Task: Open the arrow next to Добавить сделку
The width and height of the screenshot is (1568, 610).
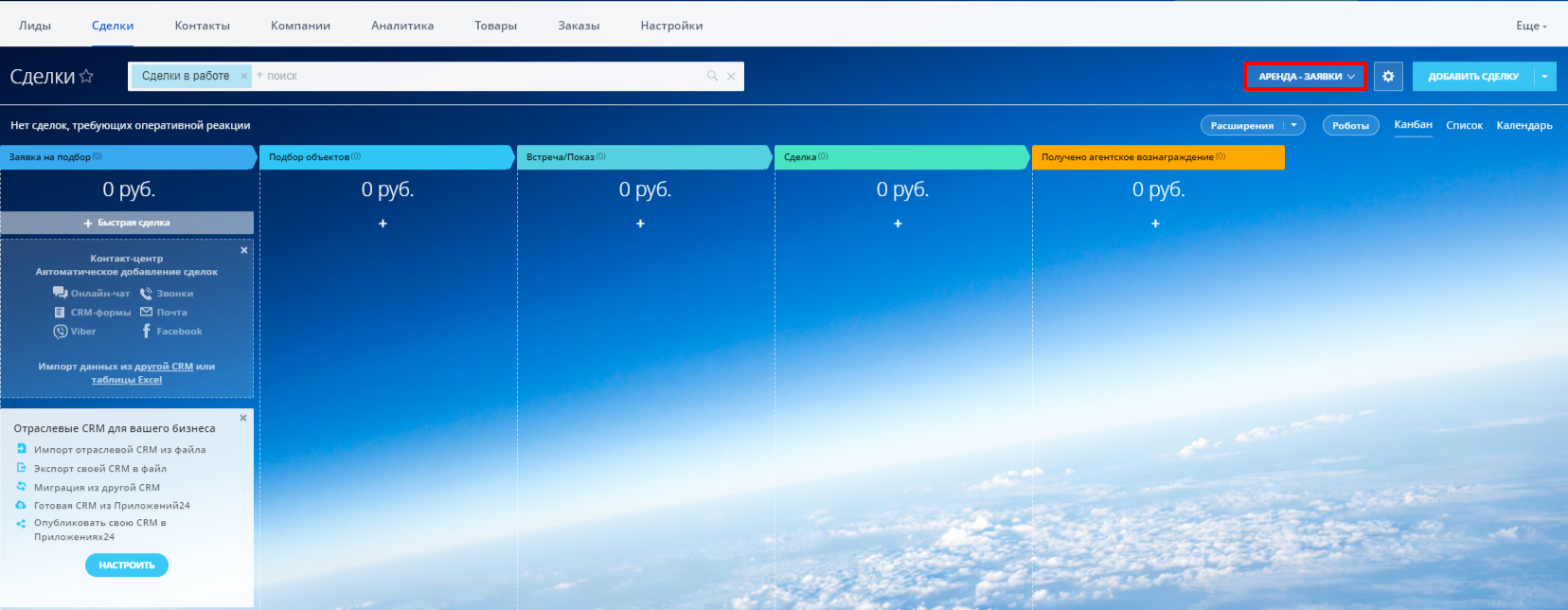Action: click(1544, 77)
